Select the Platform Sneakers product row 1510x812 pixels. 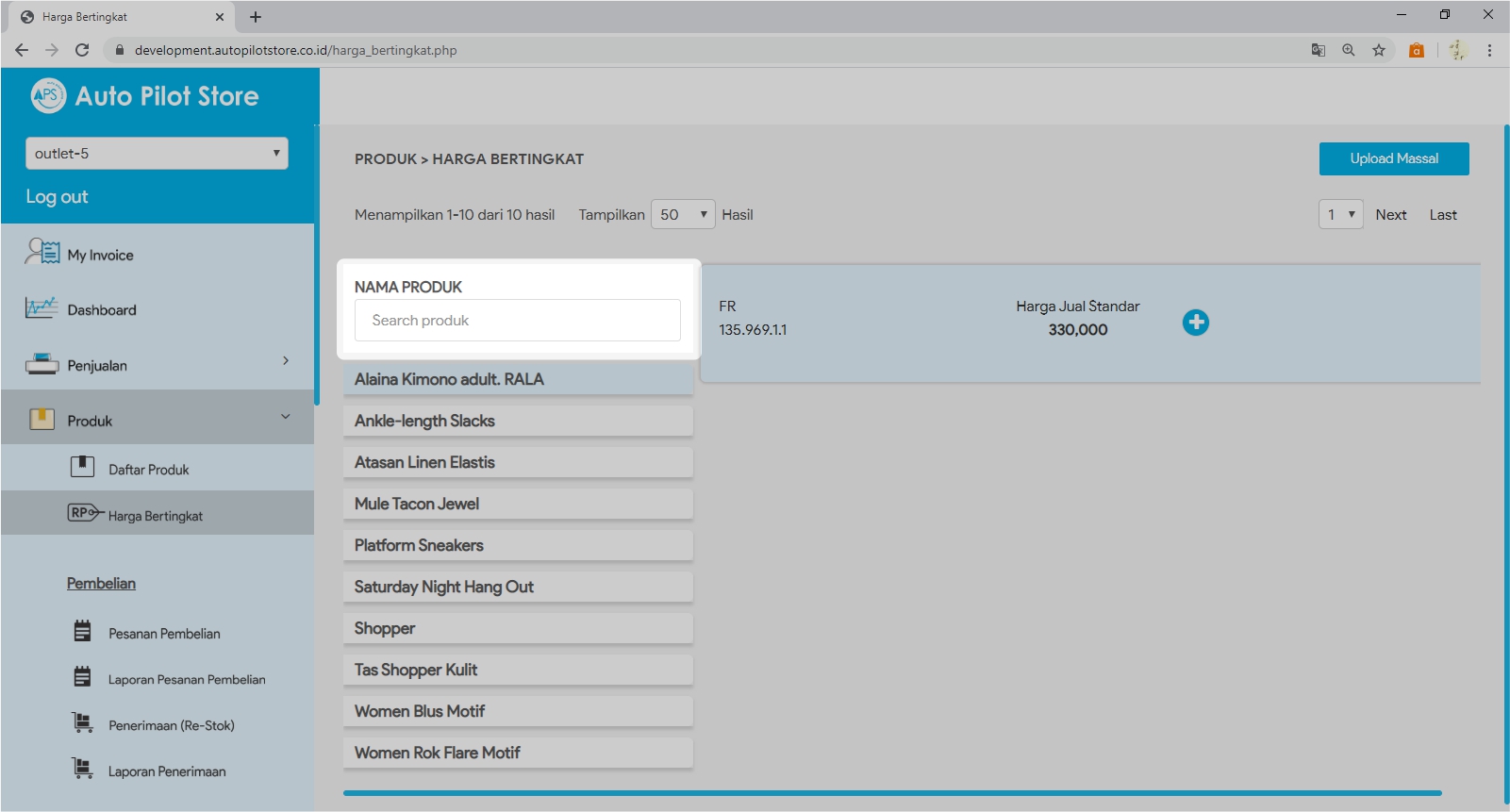(517, 545)
